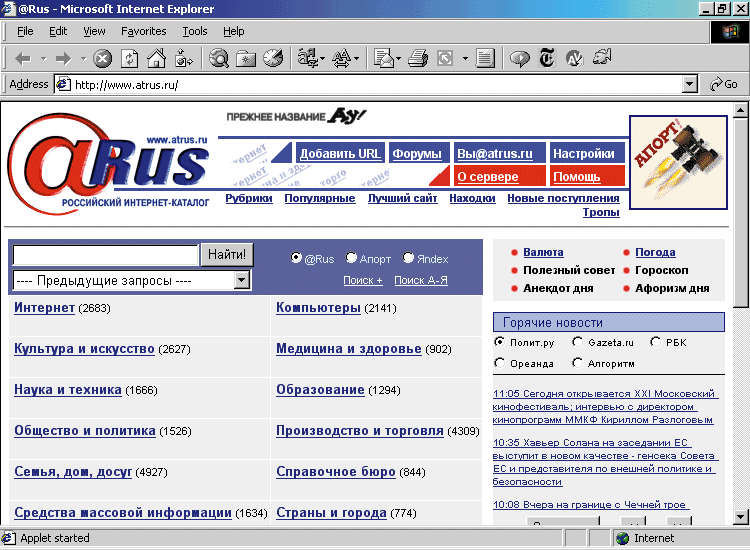
Task: Stop page loading with the X icon
Action: pos(102,59)
